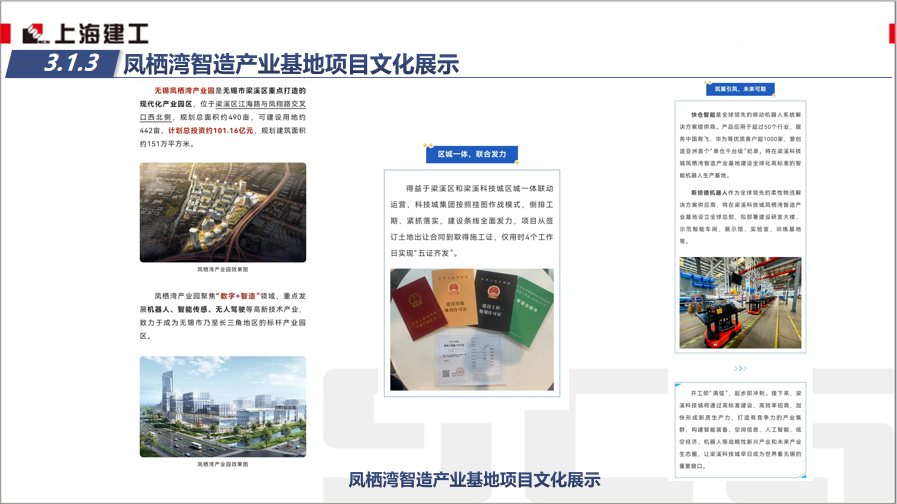
Task: Click the 开工即"满弦" paragraph text box
Action: pos(739,422)
